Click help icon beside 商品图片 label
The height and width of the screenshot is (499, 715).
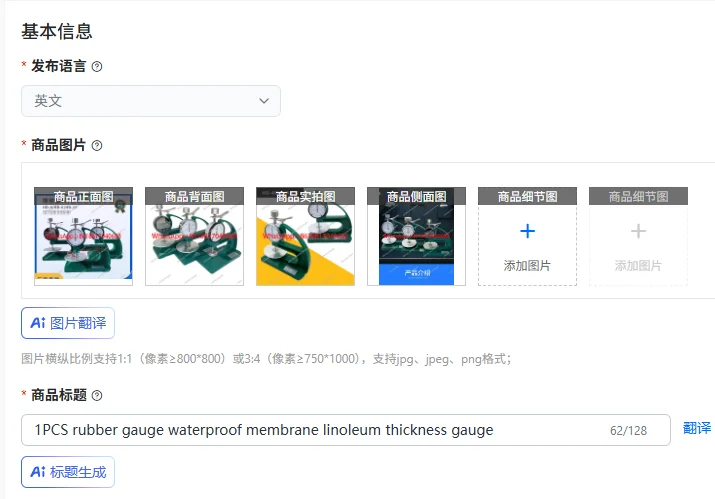tap(97, 146)
